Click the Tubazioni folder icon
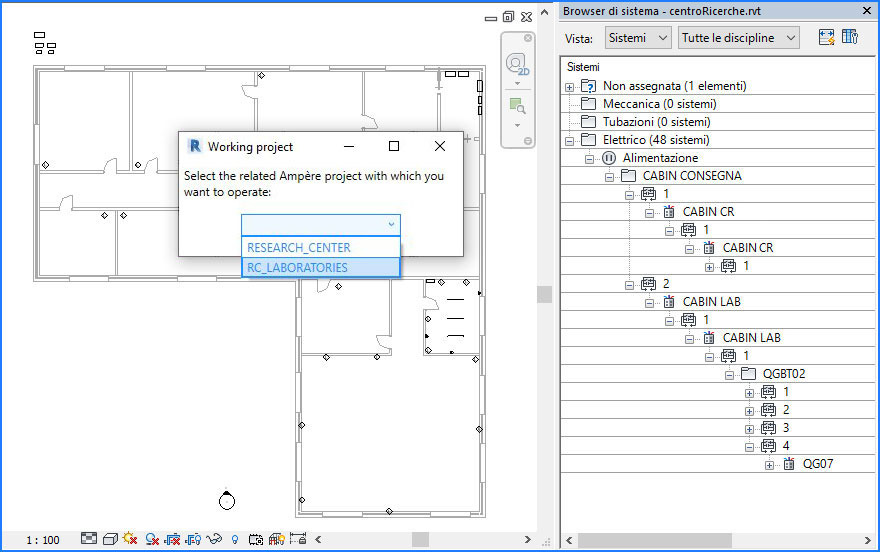 588,122
